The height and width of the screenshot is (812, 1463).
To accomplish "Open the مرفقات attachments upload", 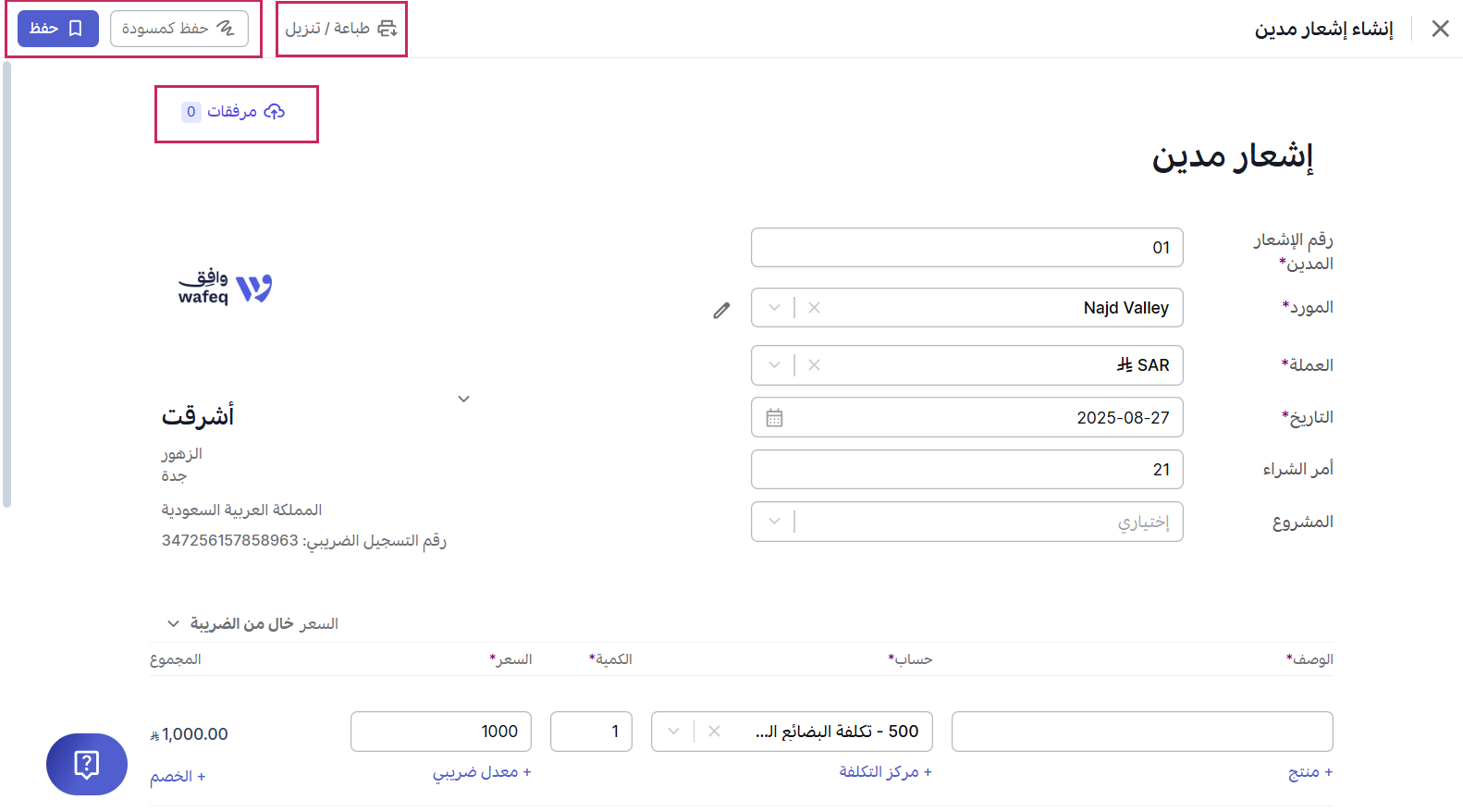I will [x=235, y=112].
